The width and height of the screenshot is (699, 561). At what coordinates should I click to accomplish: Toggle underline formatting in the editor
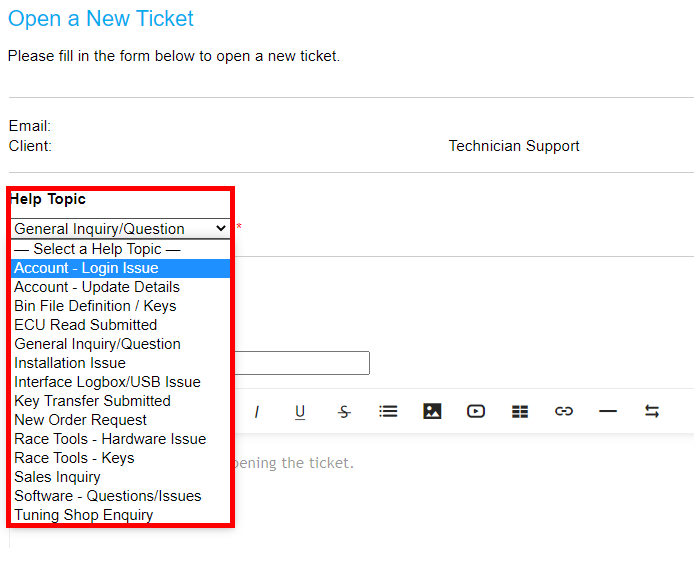(x=300, y=412)
